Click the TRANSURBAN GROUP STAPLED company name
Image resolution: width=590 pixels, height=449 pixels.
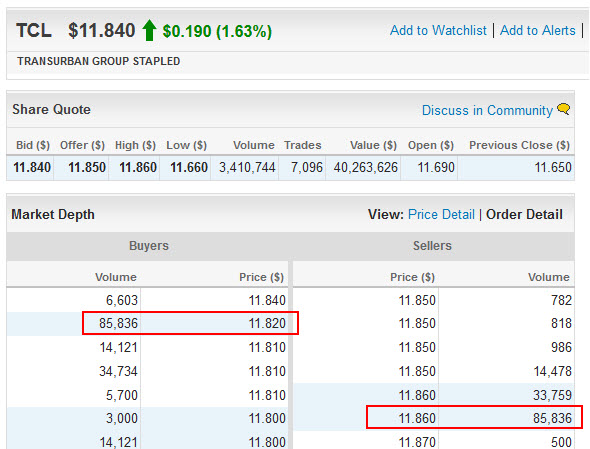point(99,61)
